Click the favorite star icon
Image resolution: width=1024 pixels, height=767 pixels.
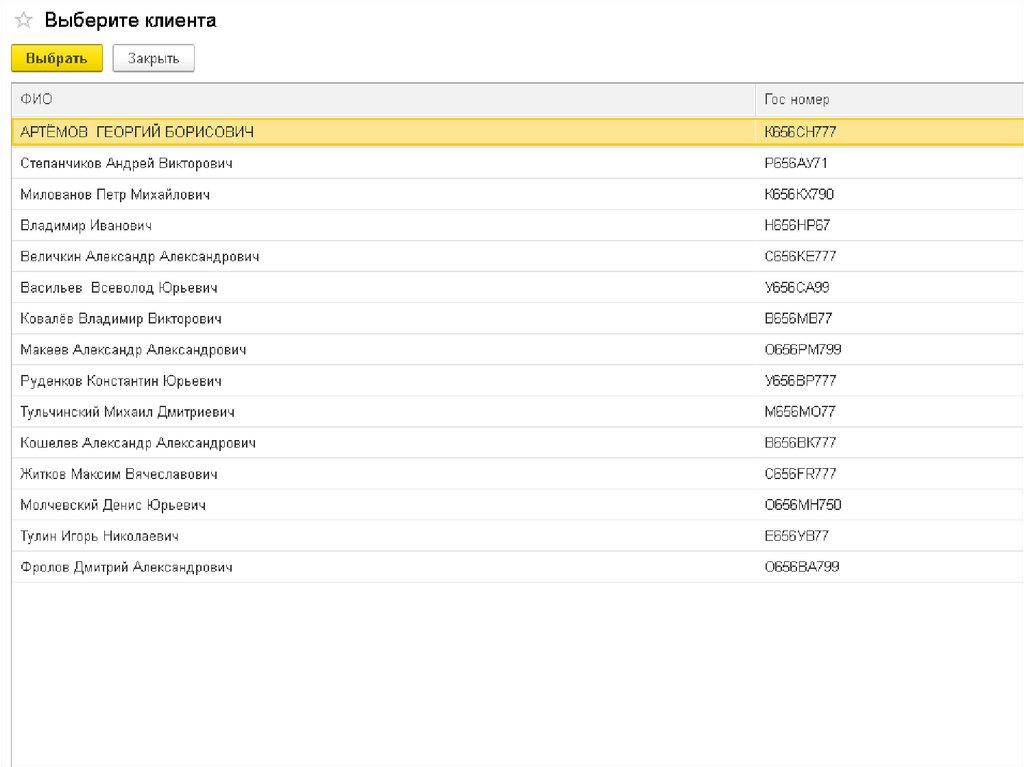pos(24,21)
